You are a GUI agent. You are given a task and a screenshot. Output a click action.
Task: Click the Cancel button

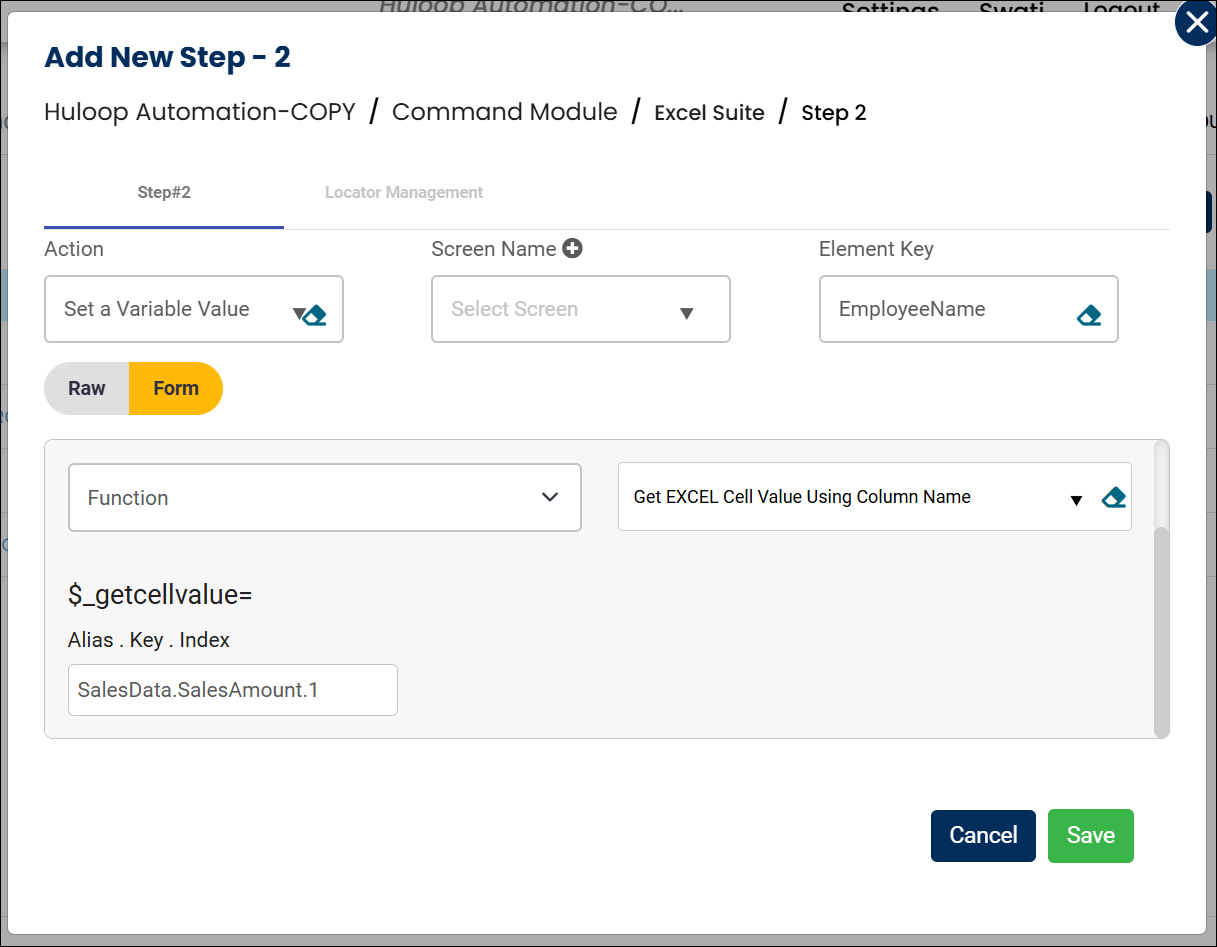point(982,836)
